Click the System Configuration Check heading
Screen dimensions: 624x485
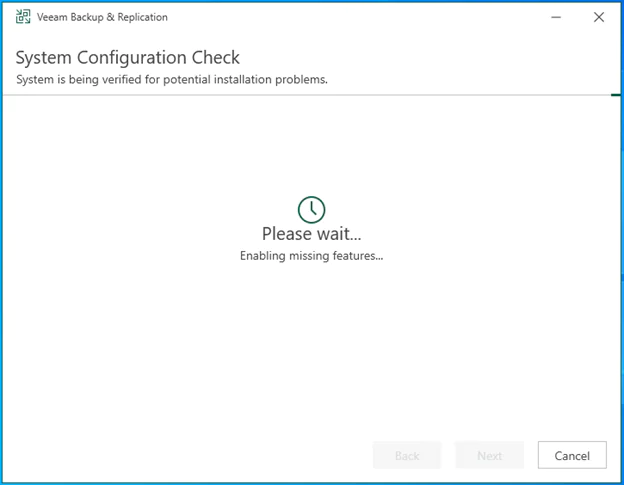[128, 57]
